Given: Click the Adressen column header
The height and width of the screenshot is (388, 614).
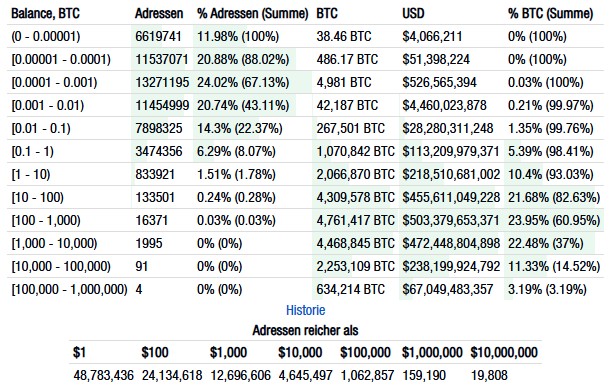Looking at the screenshot, I should point(159,14).
